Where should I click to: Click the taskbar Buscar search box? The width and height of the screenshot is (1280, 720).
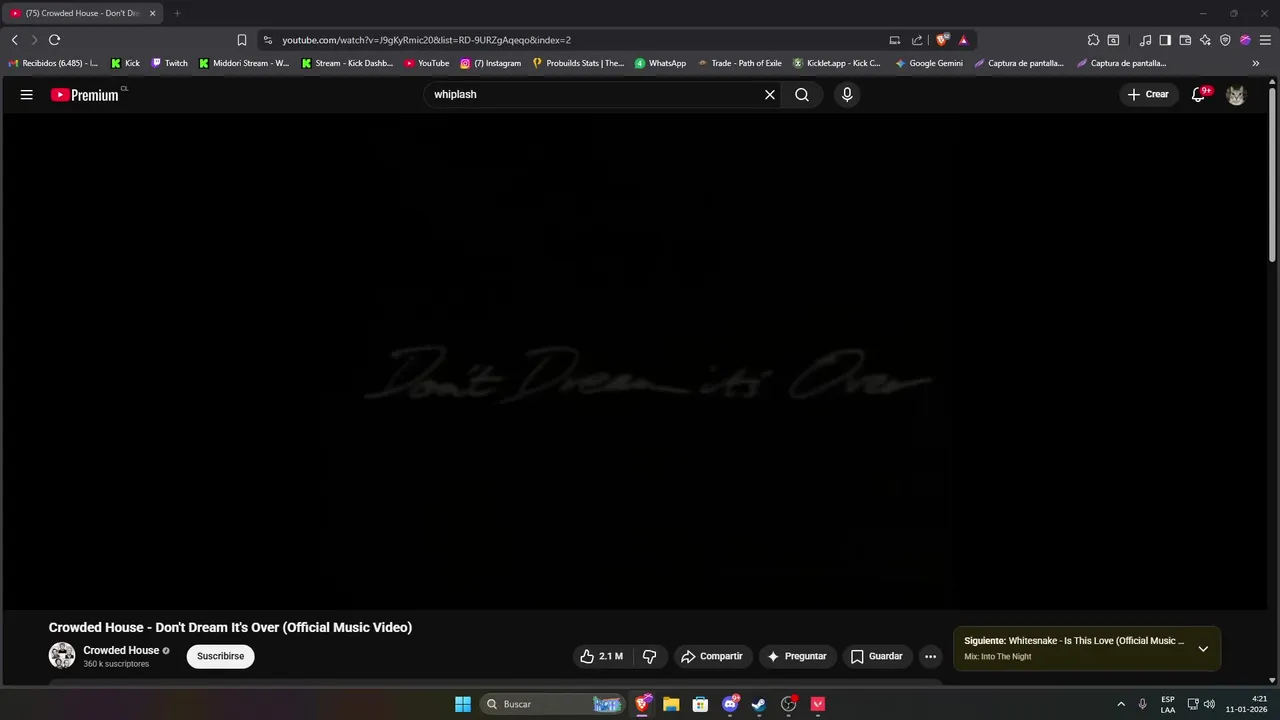click(x=552, y=704)
